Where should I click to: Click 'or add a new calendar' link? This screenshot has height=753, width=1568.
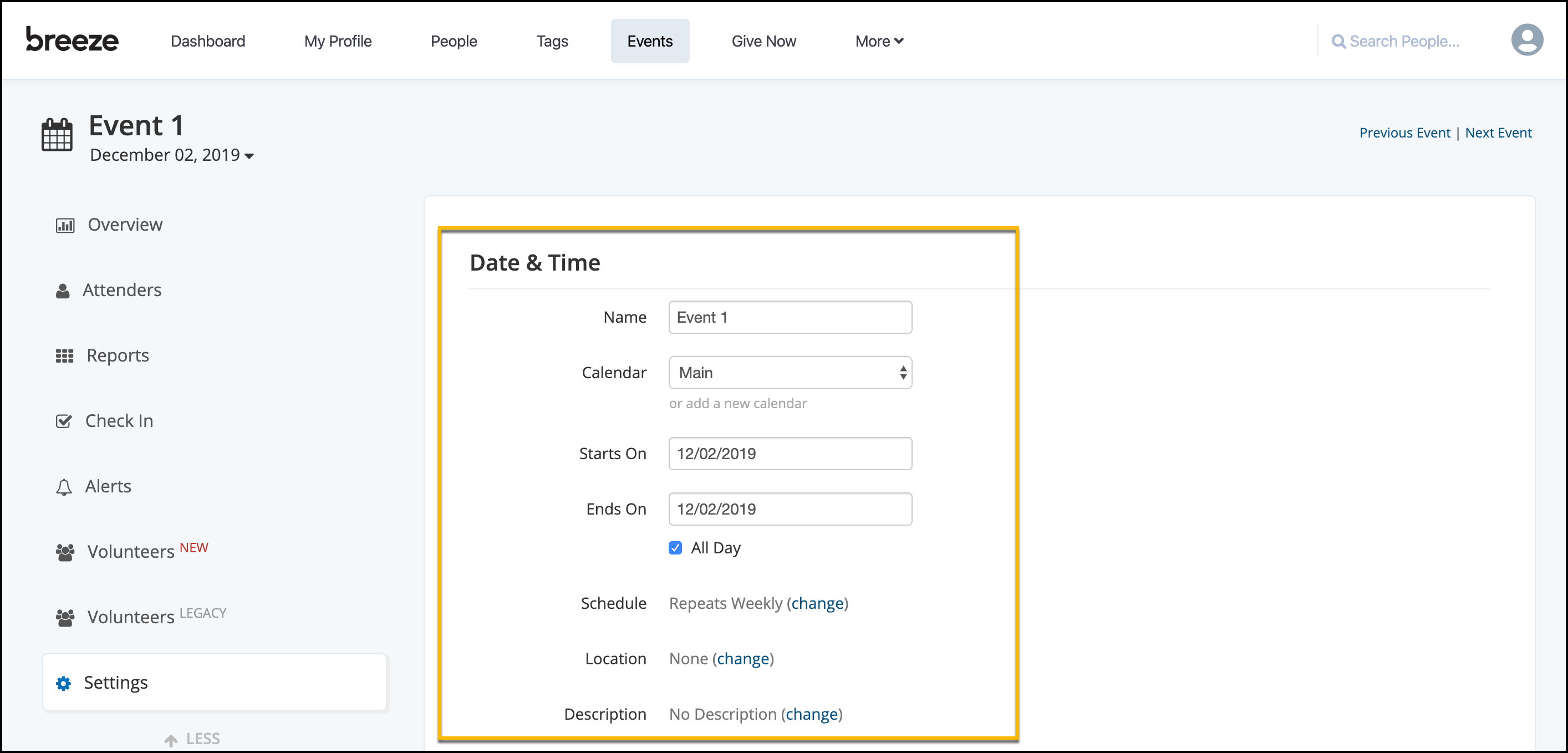738,403
